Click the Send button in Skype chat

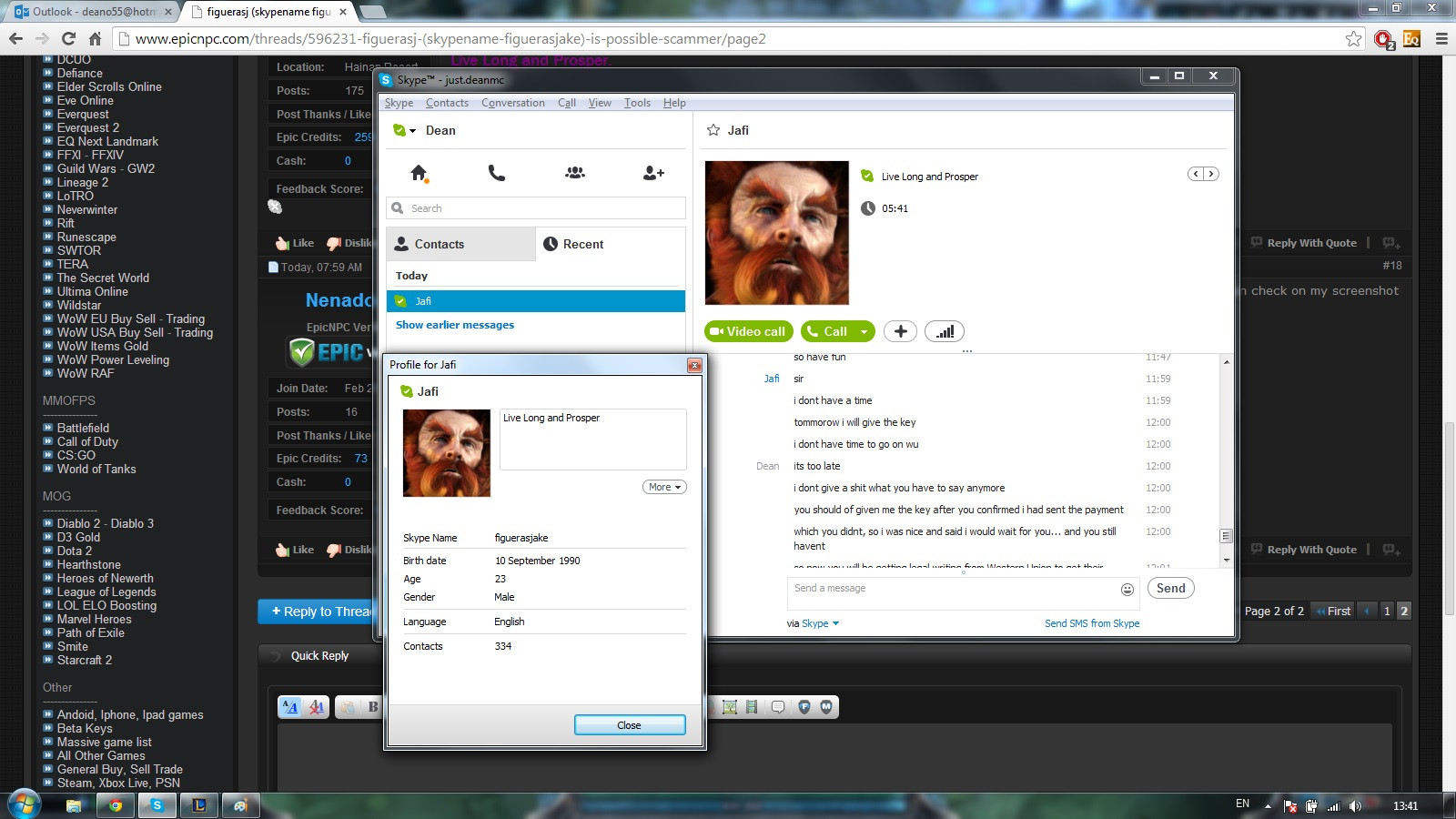[x=1170, y=588]
